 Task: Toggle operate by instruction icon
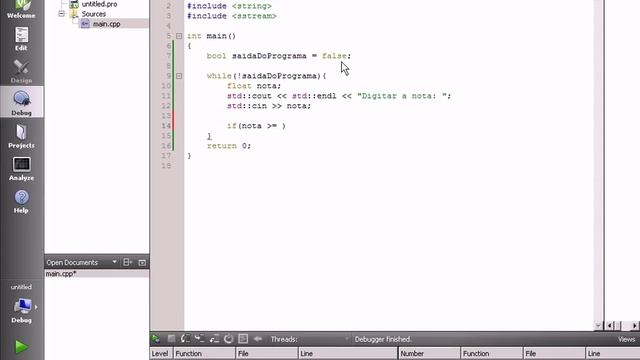click(x=243, y=339)
